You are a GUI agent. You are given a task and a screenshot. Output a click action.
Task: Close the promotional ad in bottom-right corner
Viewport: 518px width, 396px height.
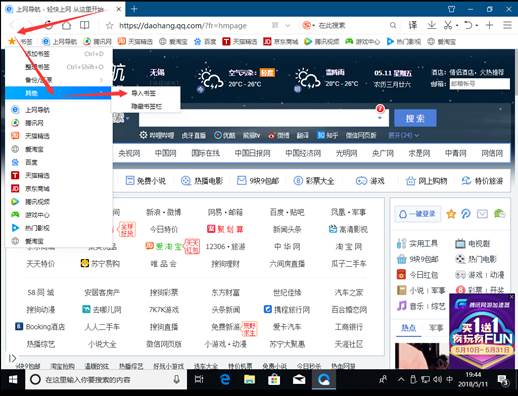click(512, 296)
